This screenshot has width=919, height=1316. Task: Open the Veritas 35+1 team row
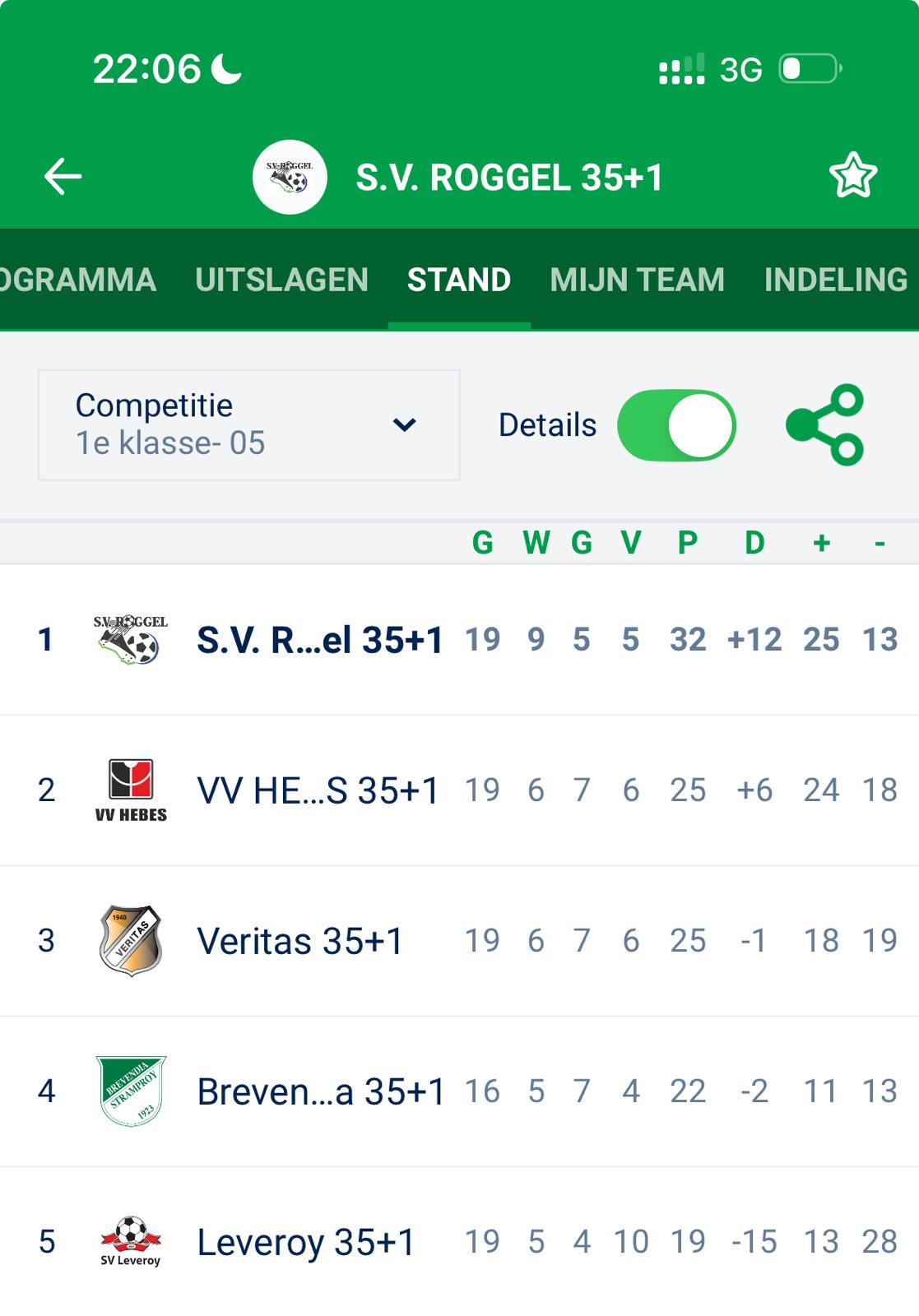(300, 941)
